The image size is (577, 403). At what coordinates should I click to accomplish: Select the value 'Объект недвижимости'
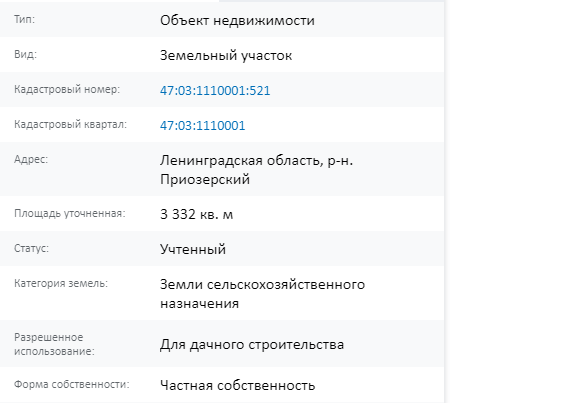237,20
